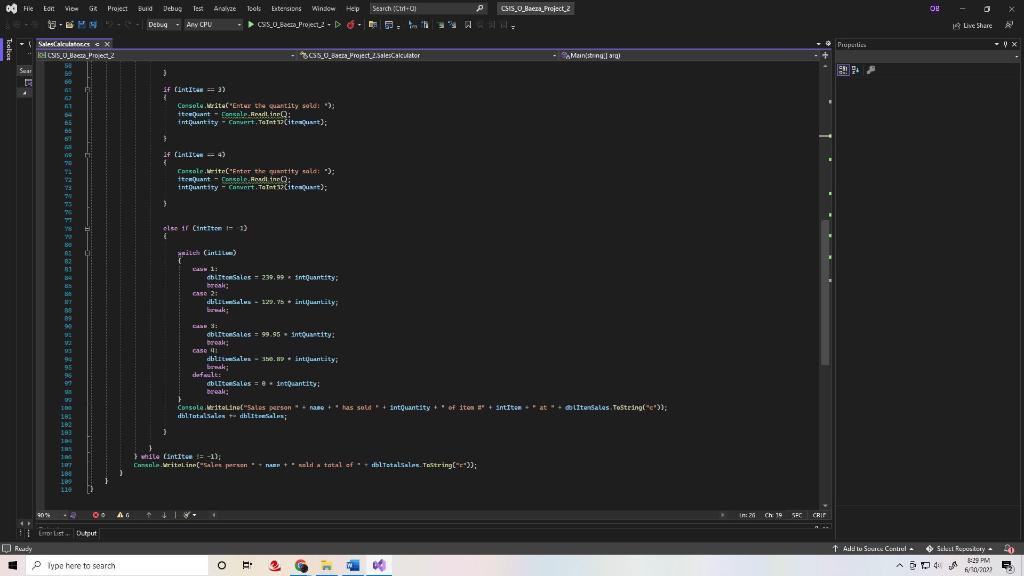Show warnings by clicking the 6 warnings indicator

point(122,515)
